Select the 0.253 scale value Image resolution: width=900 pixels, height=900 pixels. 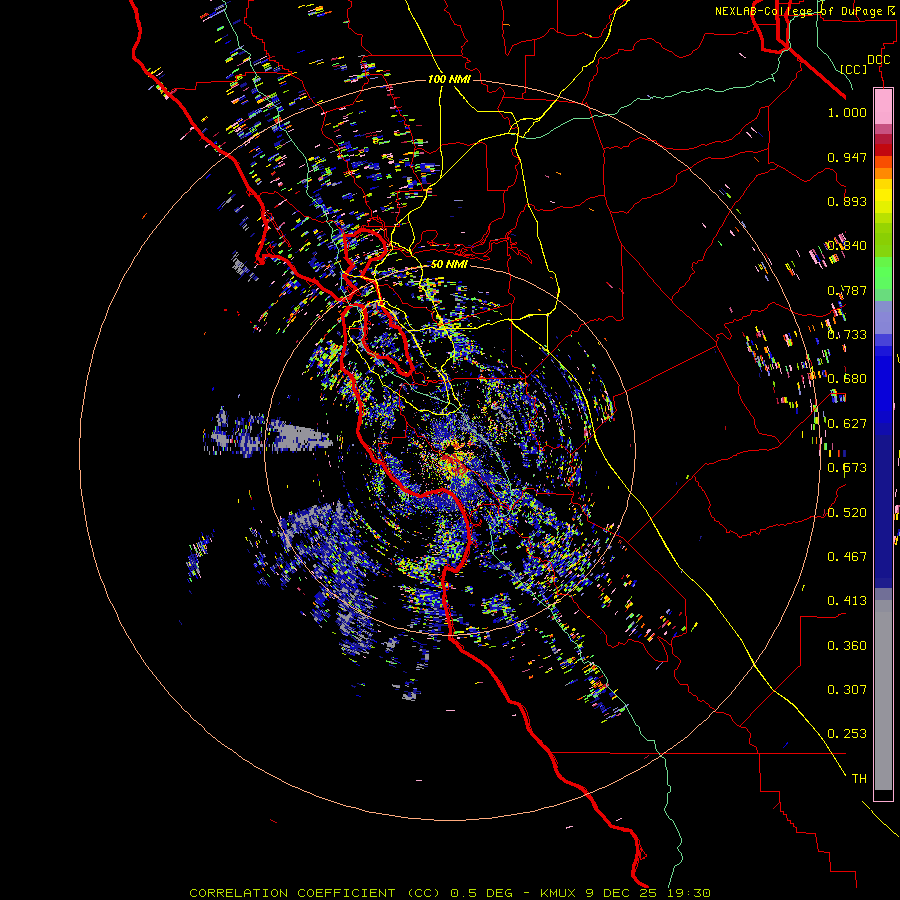point(847,734)
